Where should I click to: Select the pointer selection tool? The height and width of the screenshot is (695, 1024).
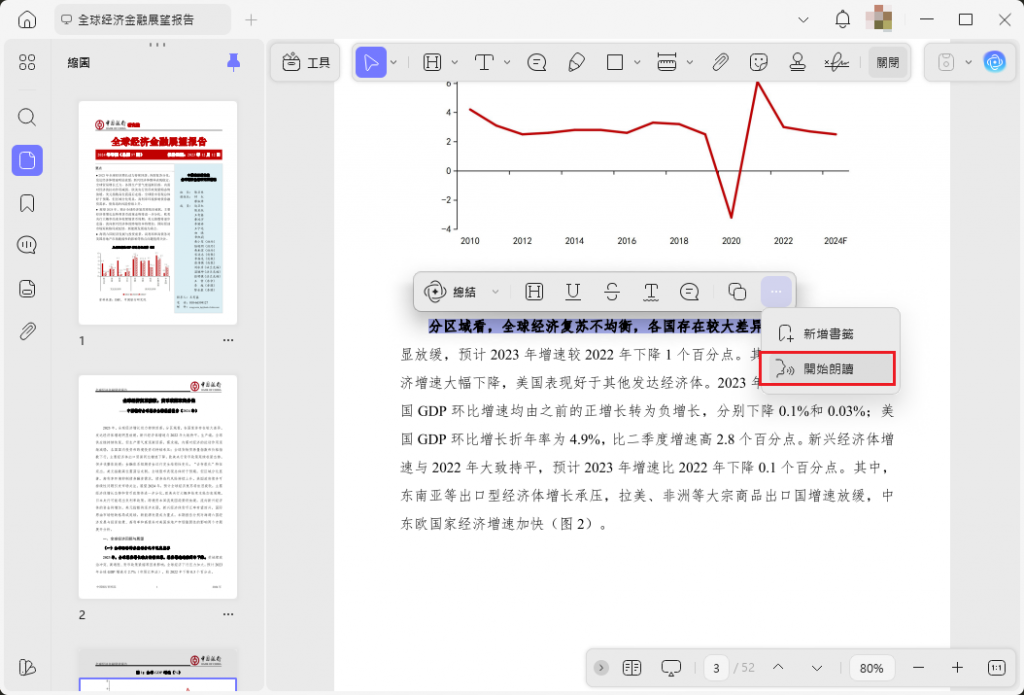369,61
